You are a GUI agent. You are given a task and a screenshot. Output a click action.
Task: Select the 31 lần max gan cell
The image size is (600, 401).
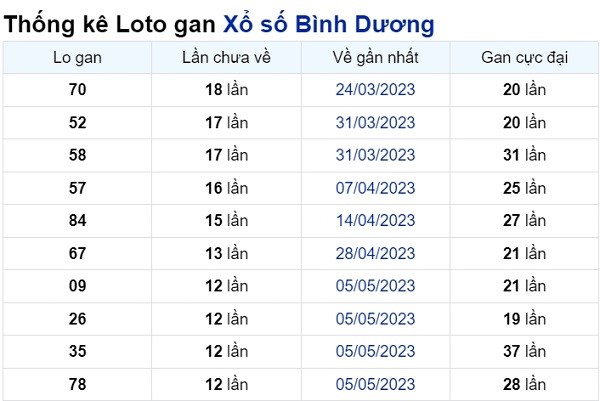[524, 155]
